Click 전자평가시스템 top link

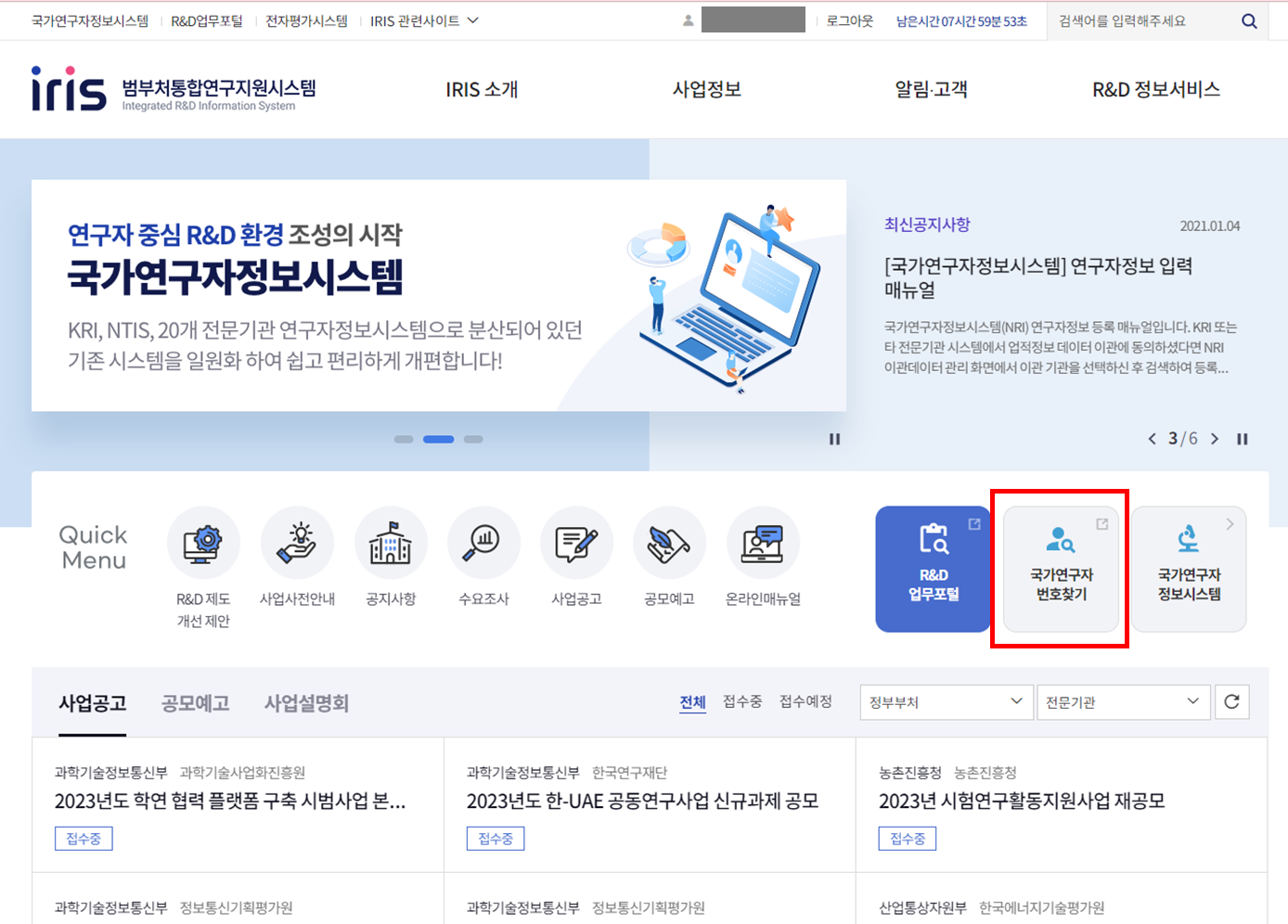pyautogui.click(x=306, y=20)
